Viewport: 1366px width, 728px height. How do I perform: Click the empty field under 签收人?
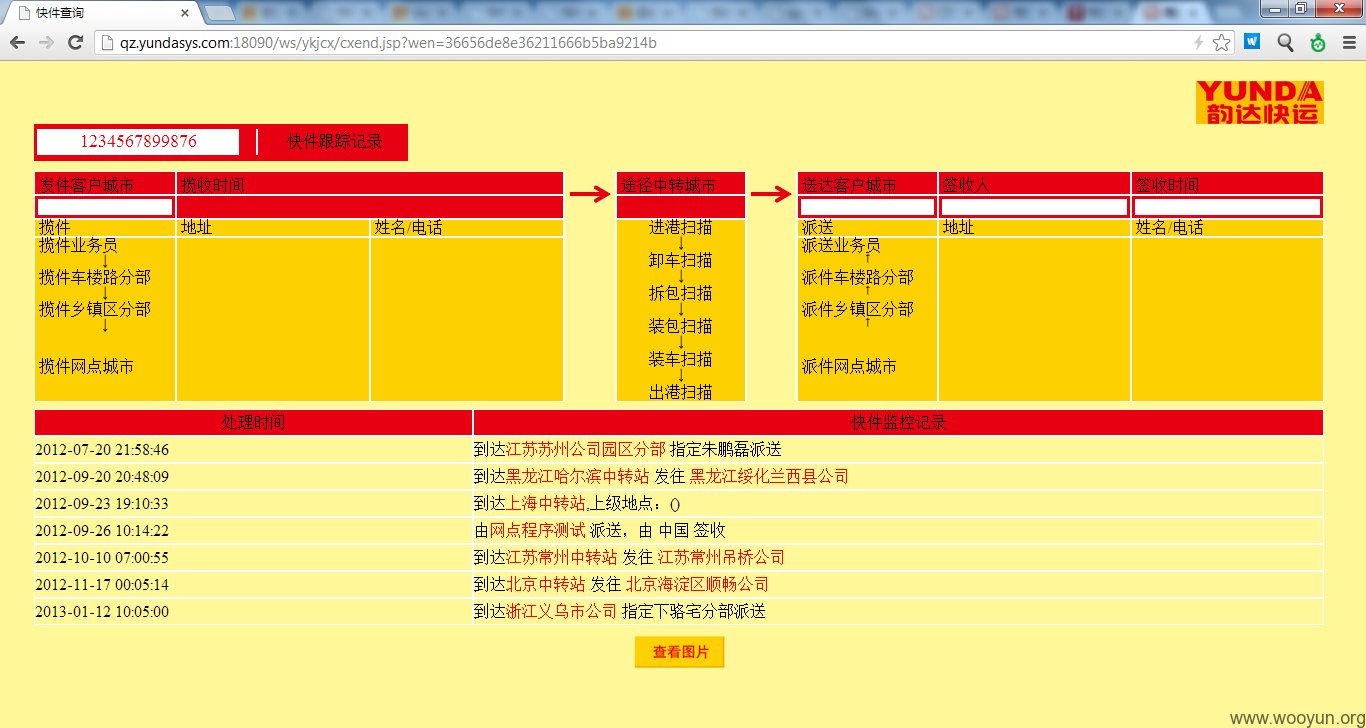1034,207
